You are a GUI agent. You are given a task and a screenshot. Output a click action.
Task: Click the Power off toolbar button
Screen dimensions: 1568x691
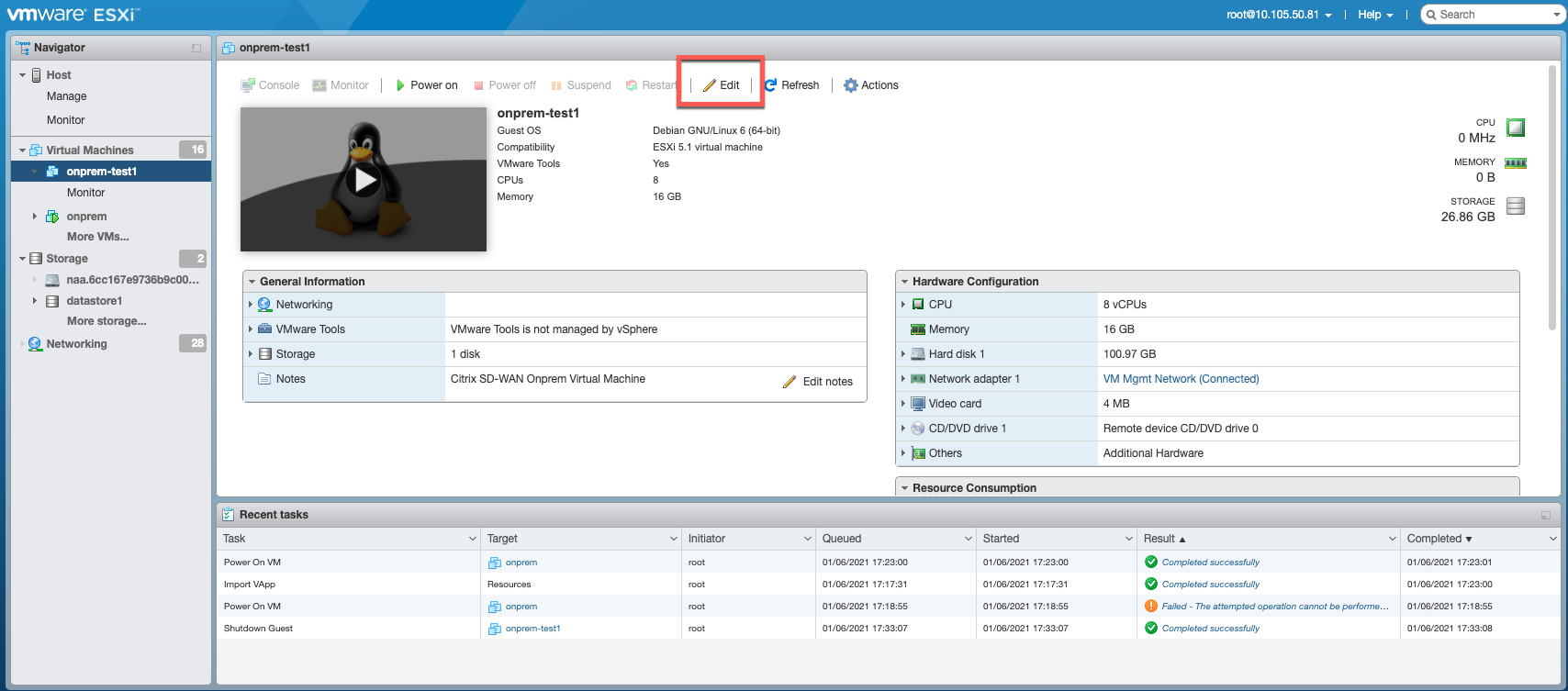[x=505, y=85]
